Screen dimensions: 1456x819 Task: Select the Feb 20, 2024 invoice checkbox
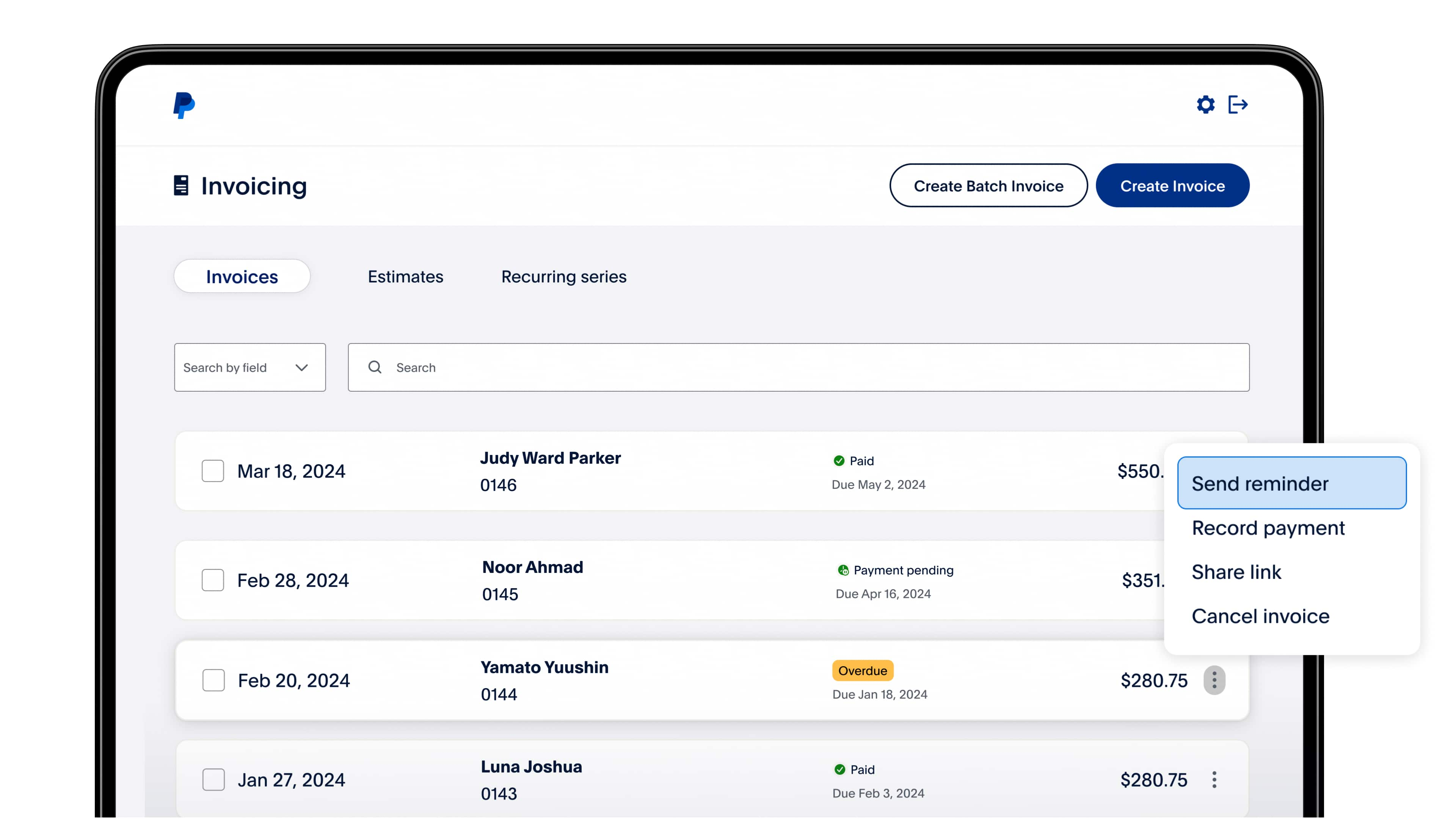click(213, 680)
